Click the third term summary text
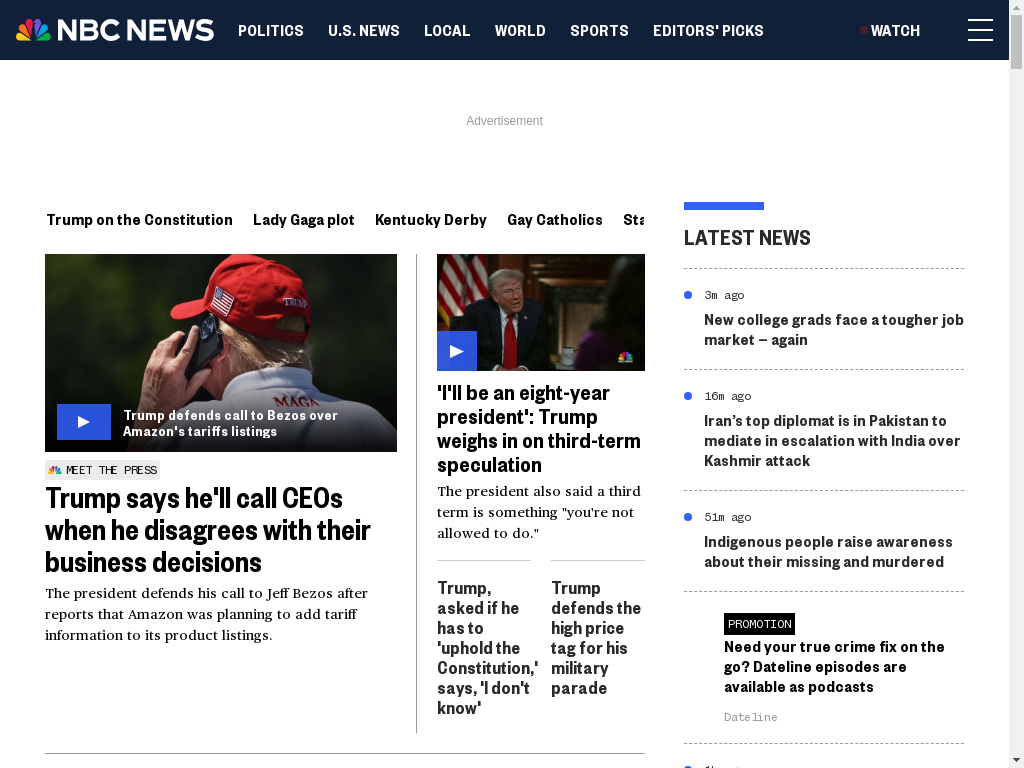The height and width of the screenshot is (768, 1024). coord(539,512)
